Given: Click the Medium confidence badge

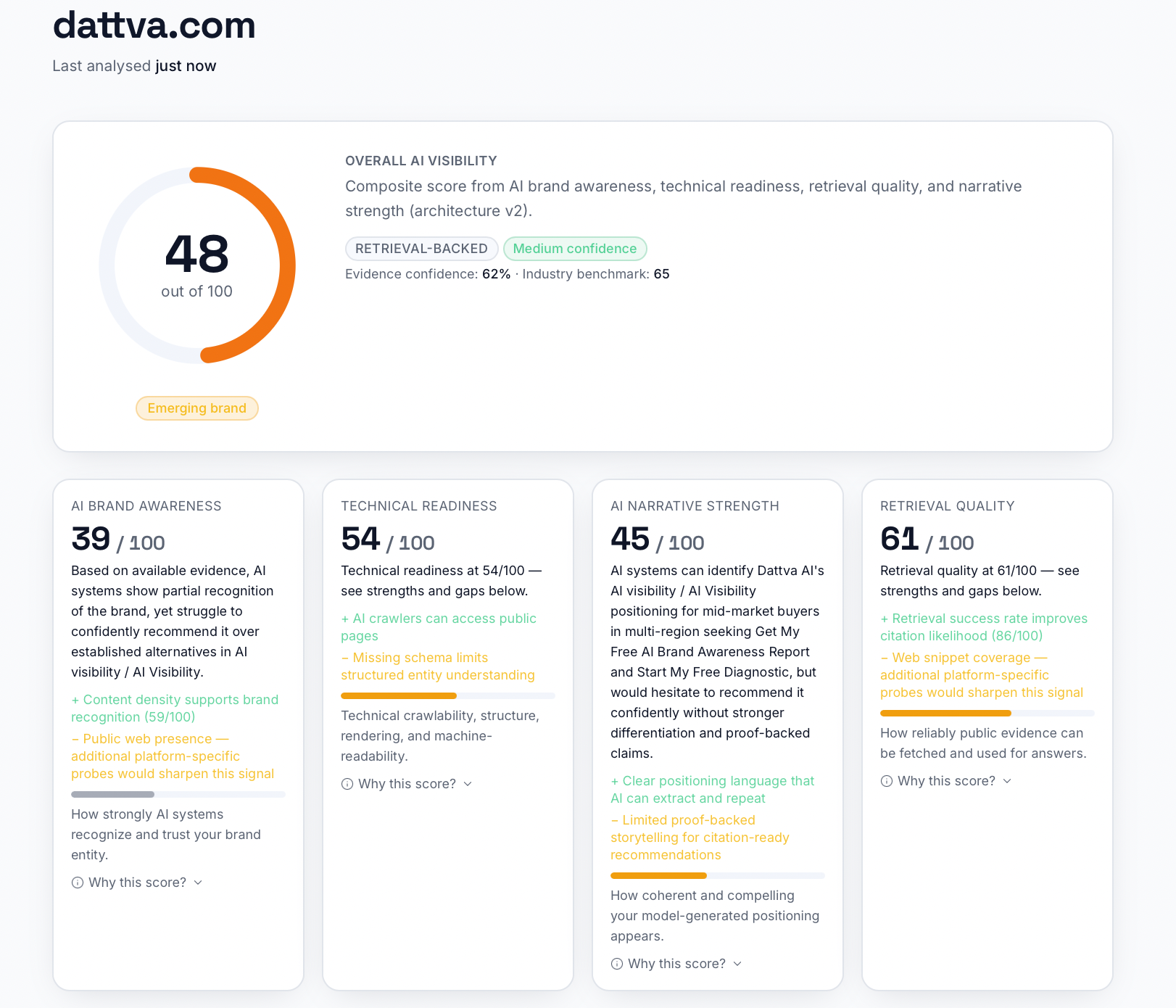Looking at the screenshot, I should click(575, 249).
